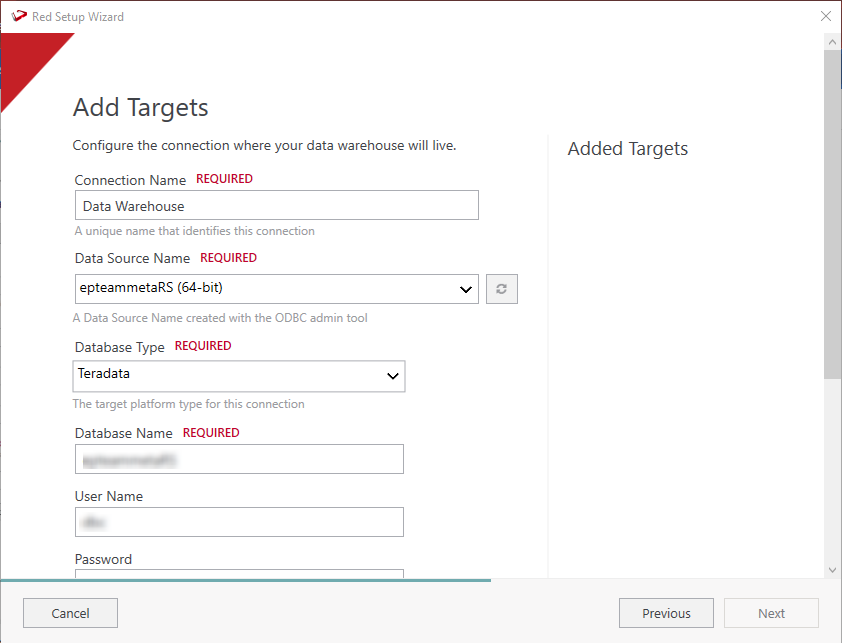Screen dimensions: 842x643
Task: Click the wizard progress bar
Action: coord(245,580)
